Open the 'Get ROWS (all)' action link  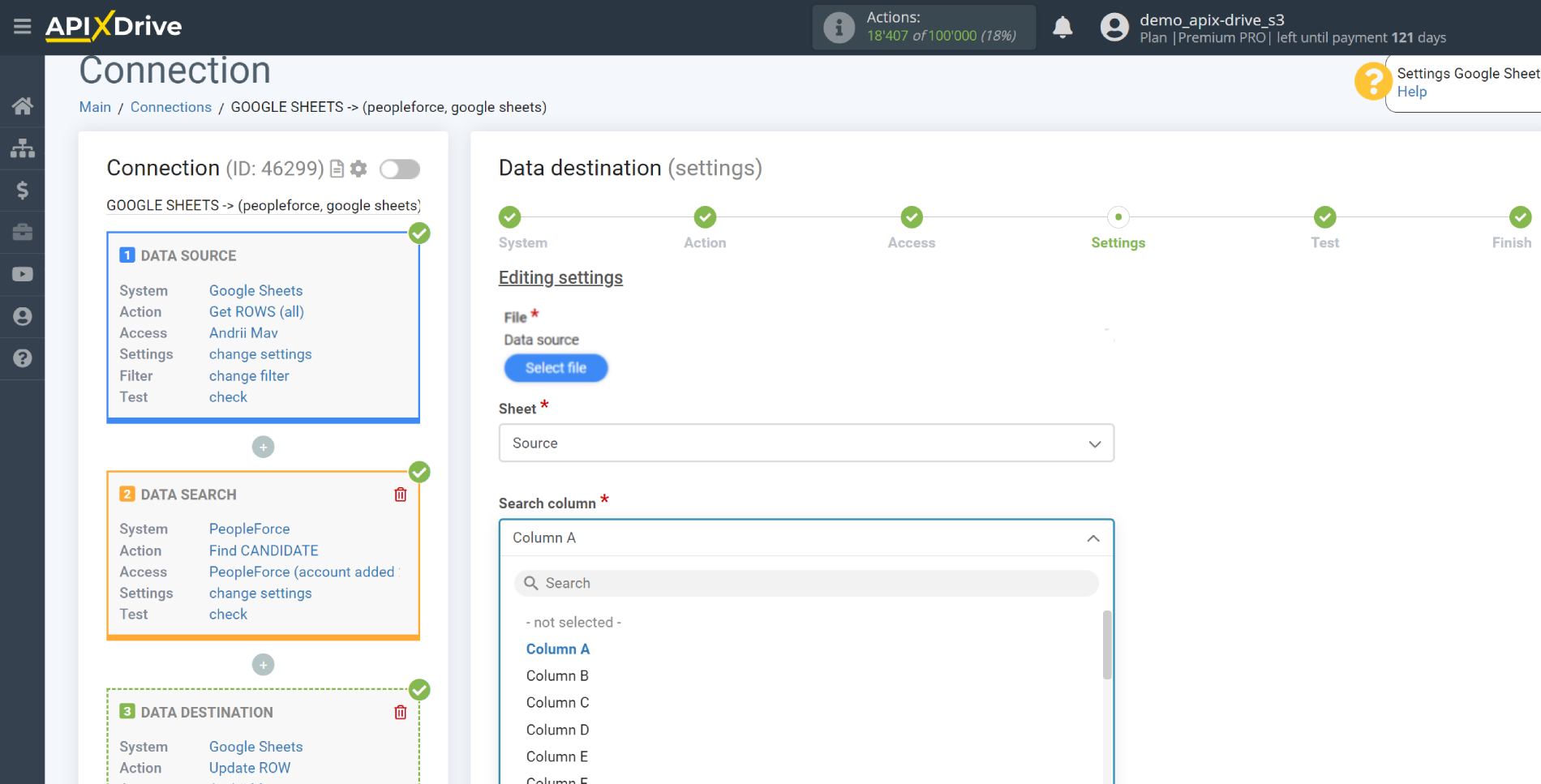tap(256, 312)
